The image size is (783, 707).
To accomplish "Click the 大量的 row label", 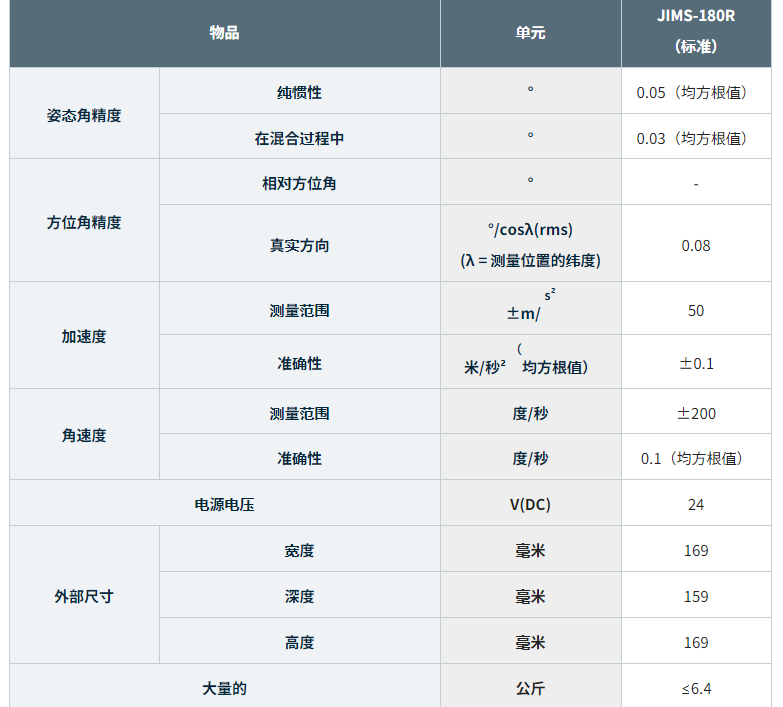I will 225,686.
